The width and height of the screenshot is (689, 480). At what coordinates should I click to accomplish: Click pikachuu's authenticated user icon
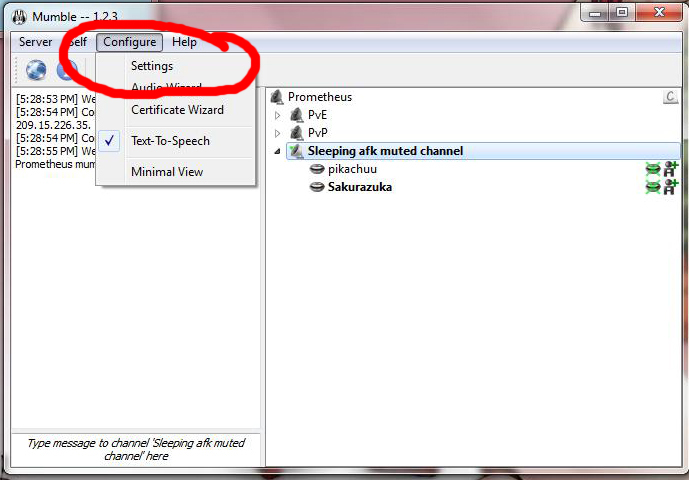tap(671, 169)
